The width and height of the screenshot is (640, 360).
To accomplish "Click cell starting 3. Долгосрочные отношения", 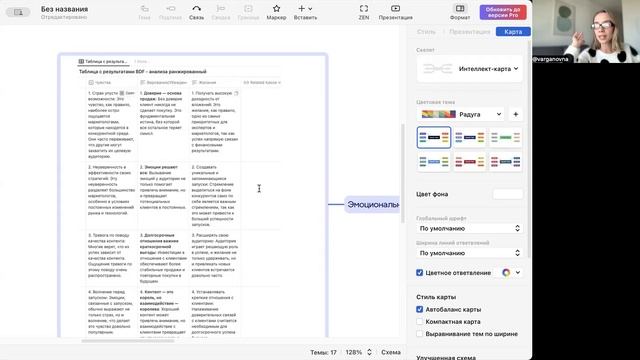I will [x=163, y=258].
